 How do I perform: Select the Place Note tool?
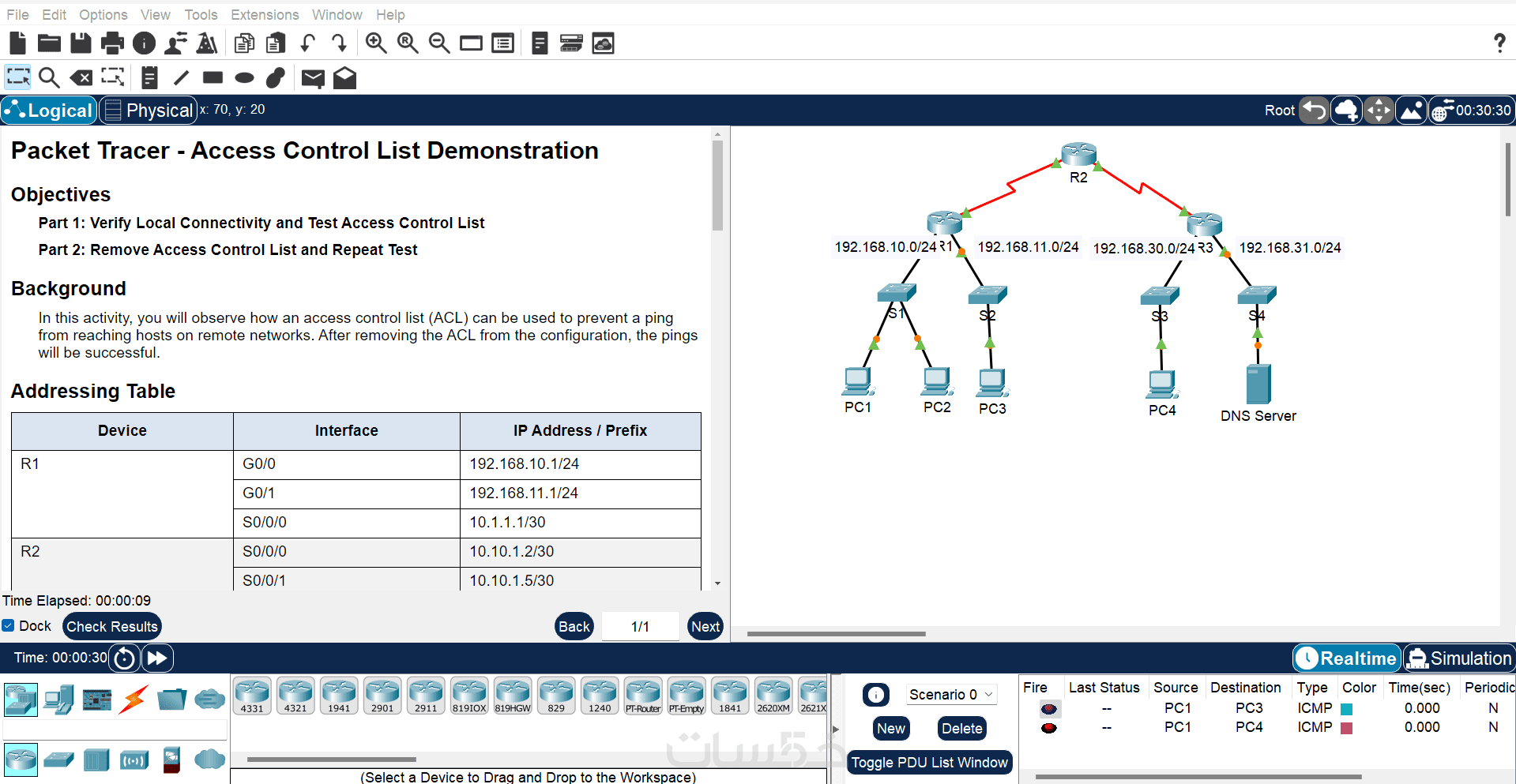tap(149, 77)
